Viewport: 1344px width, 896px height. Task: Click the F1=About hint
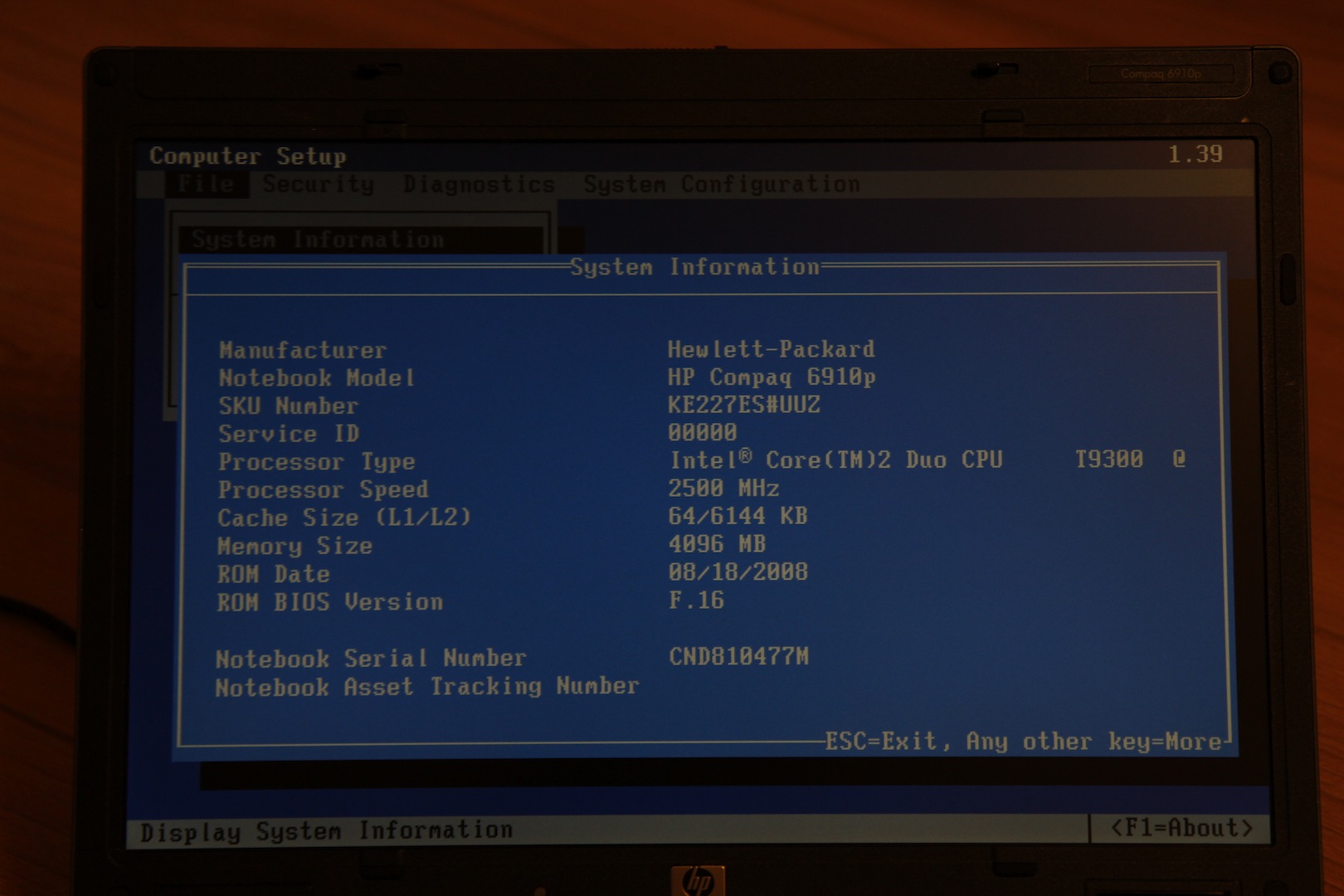1181,828
